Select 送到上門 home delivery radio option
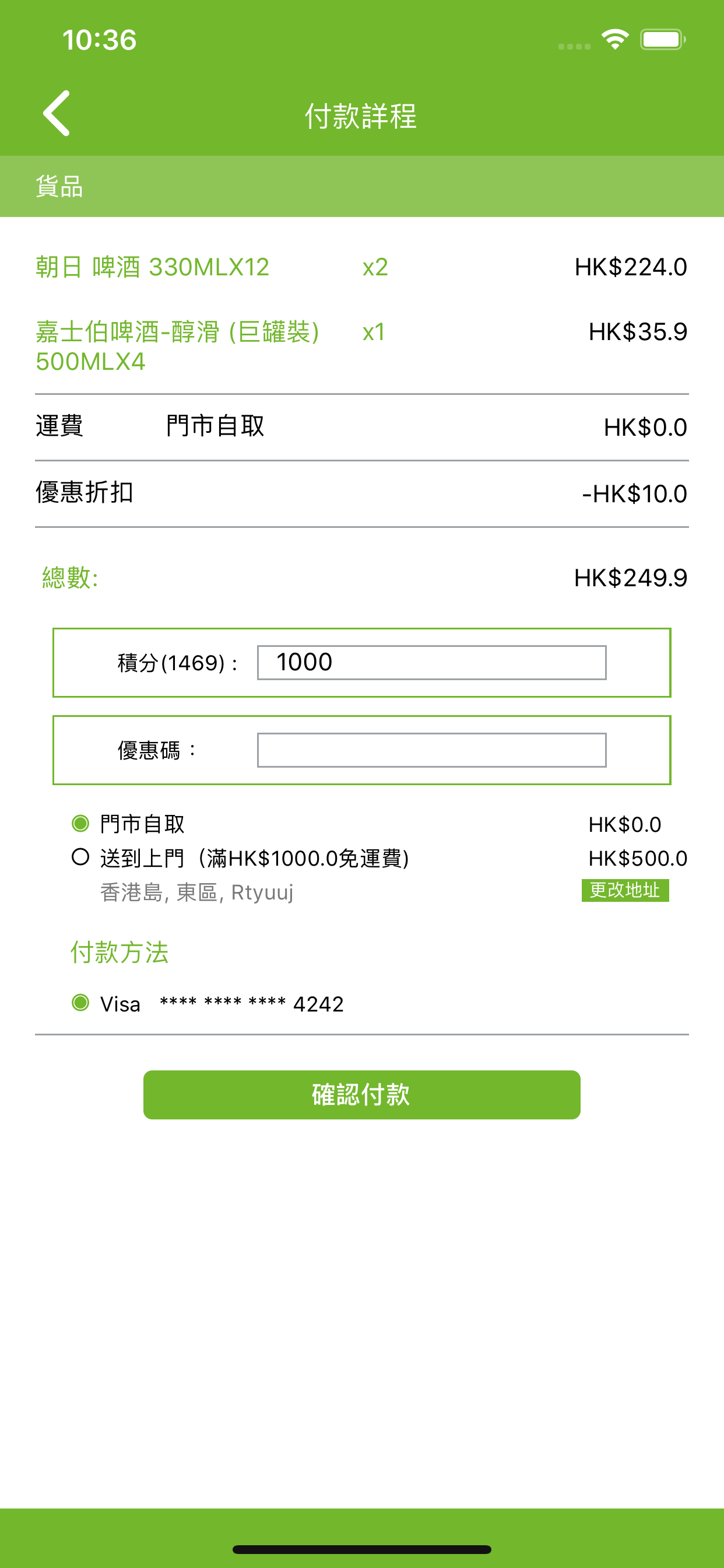724x1568 pixels. pos(80,857)
